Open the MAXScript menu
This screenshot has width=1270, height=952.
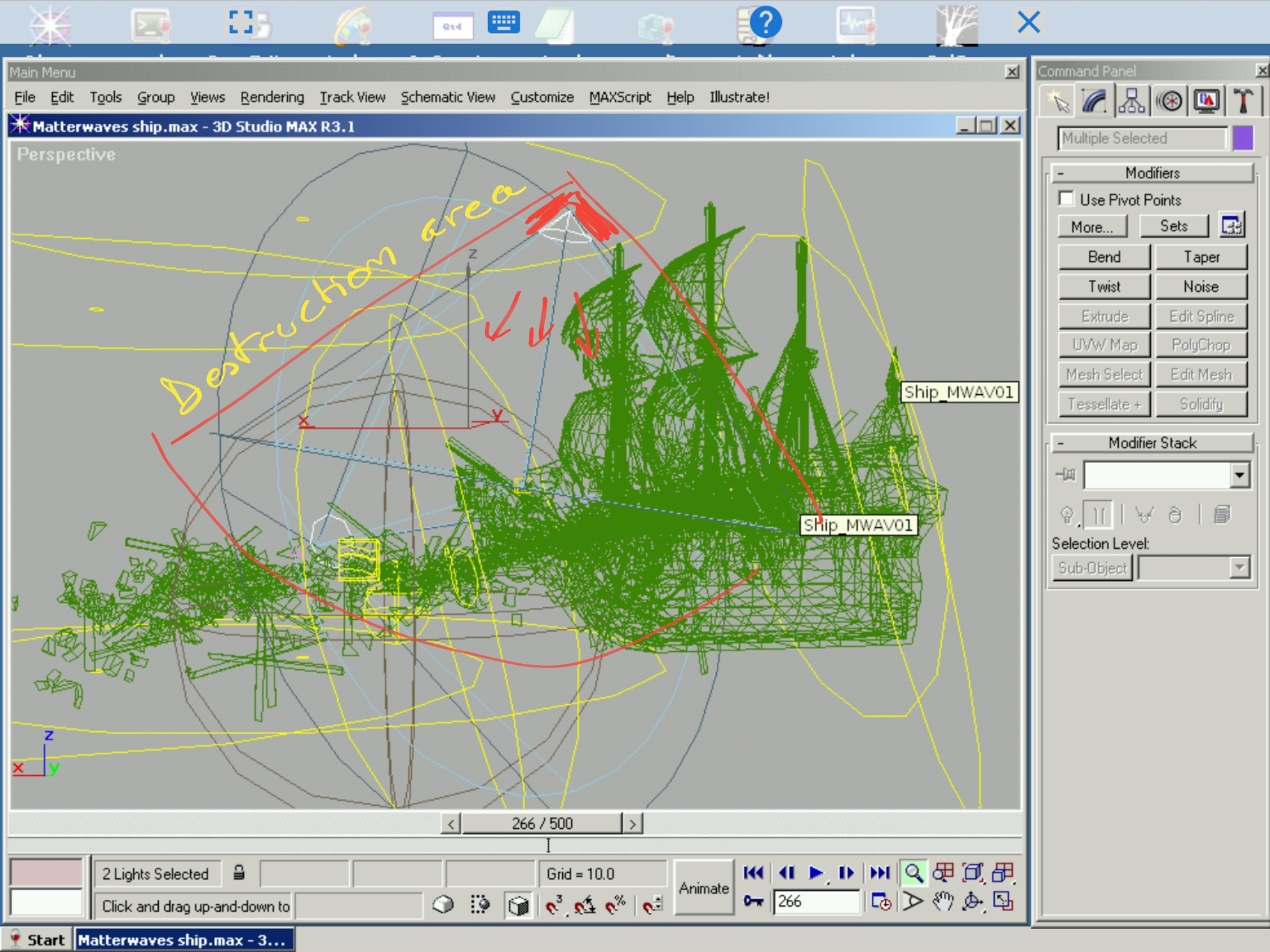pyautogui.click(x=619, y=97)
